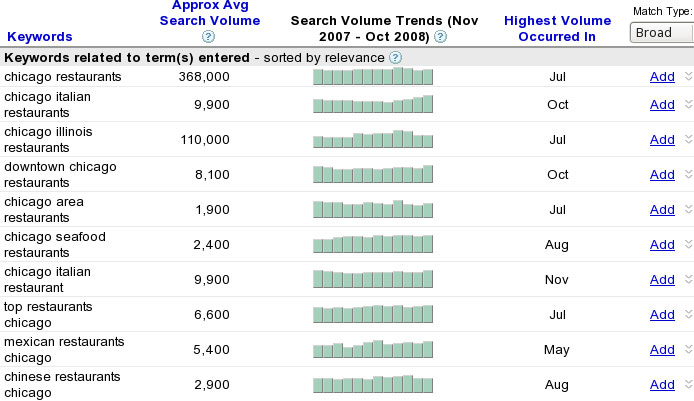Sort by Approx Avg Search Volume header
The height and width of the screenshot is (401, 694).
point(210,13)
